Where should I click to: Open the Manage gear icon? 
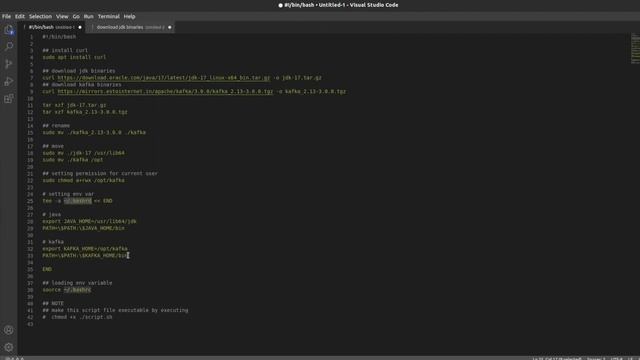[9, 347]
